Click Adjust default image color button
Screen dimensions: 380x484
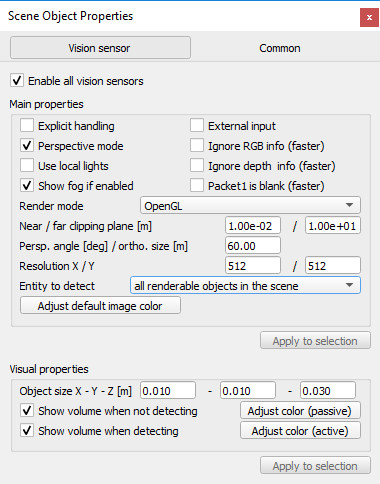(100, 306)
